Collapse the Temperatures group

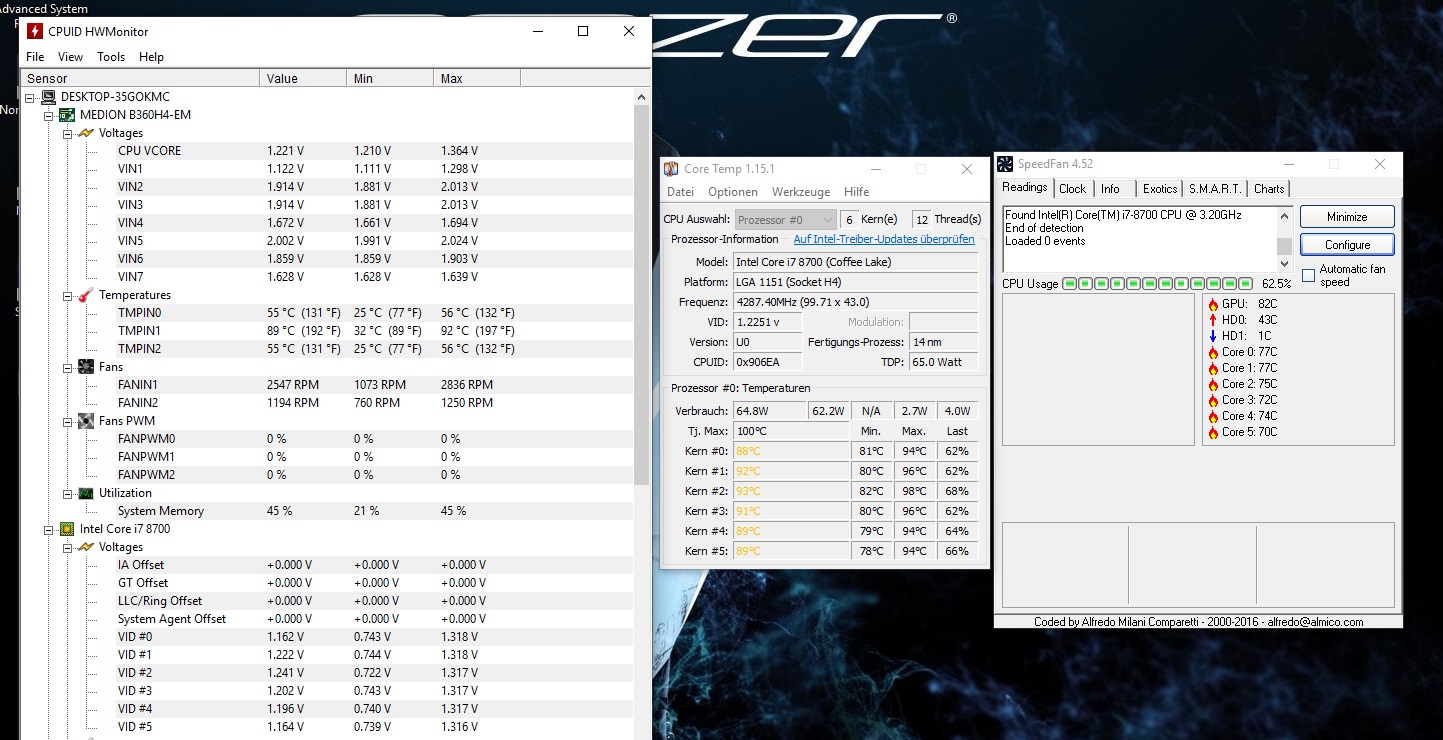pos(68,295)
